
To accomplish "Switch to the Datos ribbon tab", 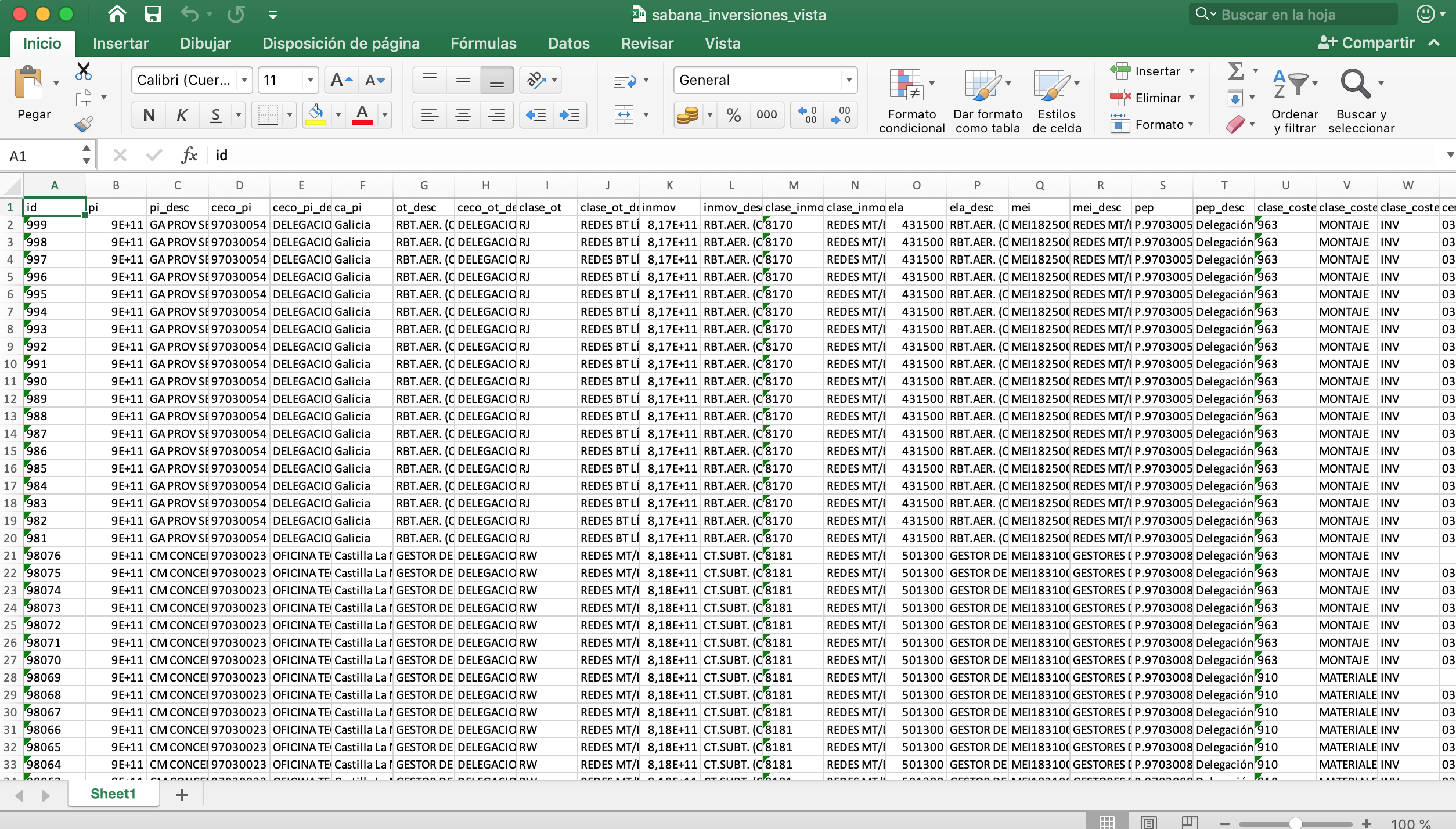I will (x=568, y=44).
